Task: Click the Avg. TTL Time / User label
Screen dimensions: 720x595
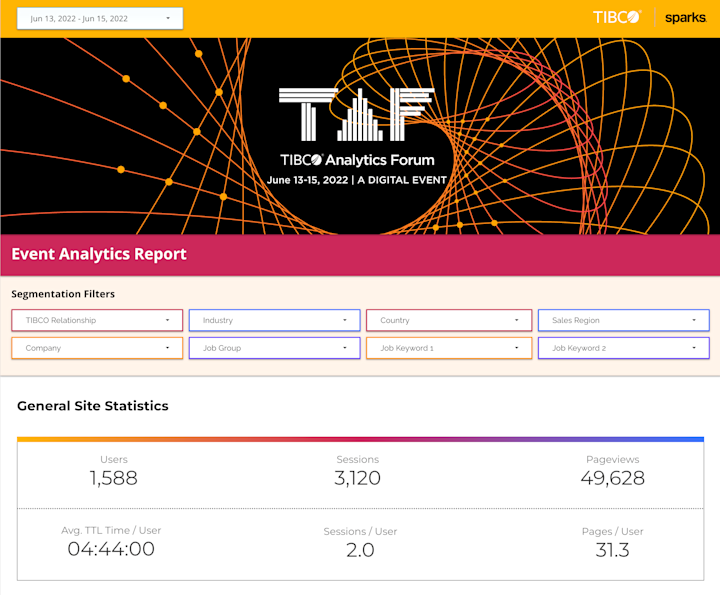Action: (x=111, y=530)
